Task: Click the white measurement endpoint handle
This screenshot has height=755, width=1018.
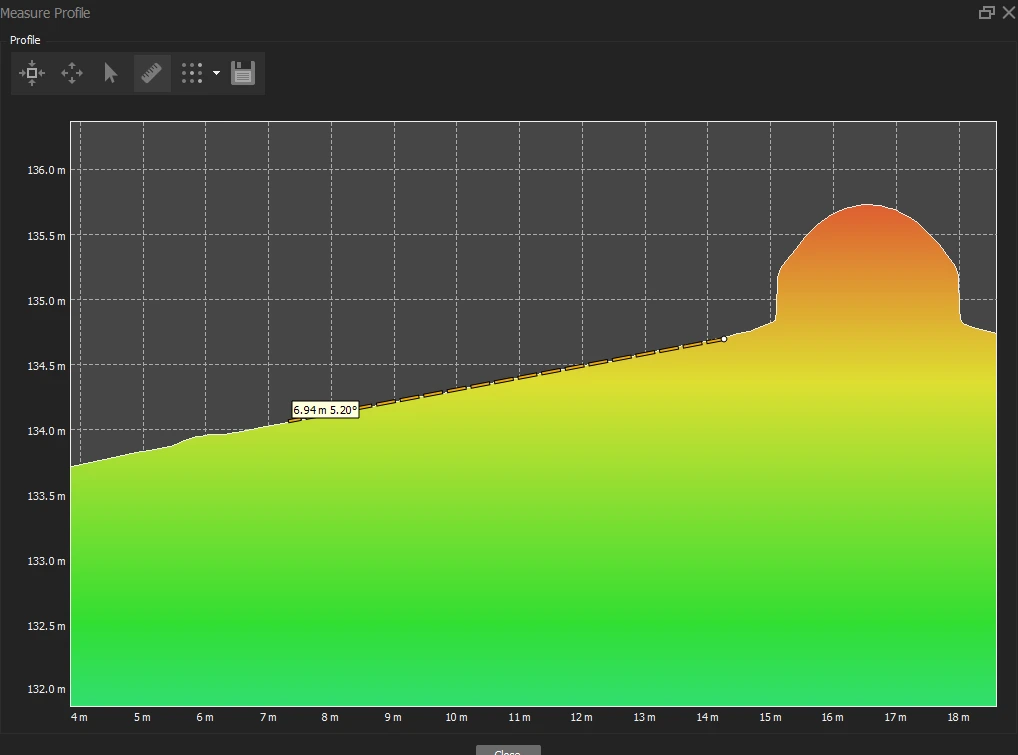Action: pyautogui.click(x=724, y=339)
